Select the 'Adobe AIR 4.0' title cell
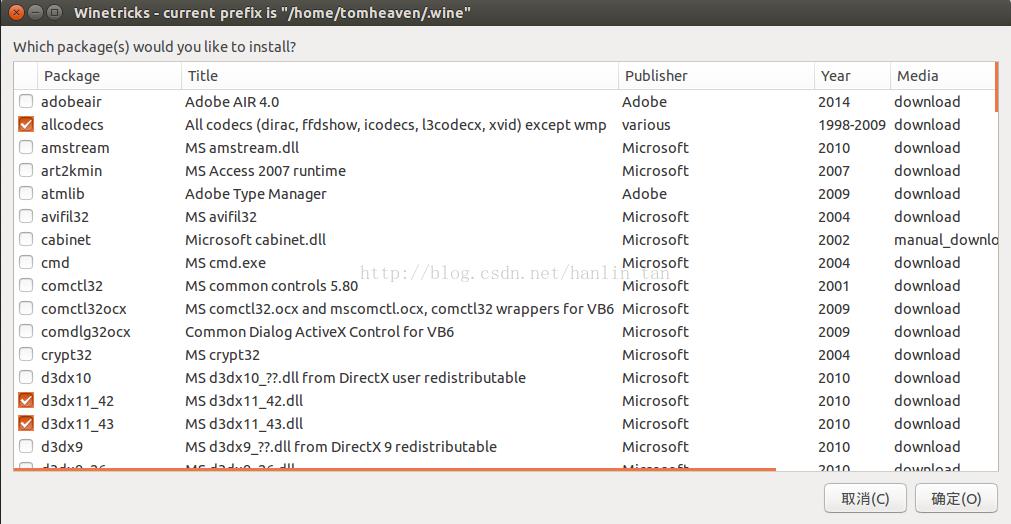The width and height of the screenshot is (1011, 524). pos(232,102)
